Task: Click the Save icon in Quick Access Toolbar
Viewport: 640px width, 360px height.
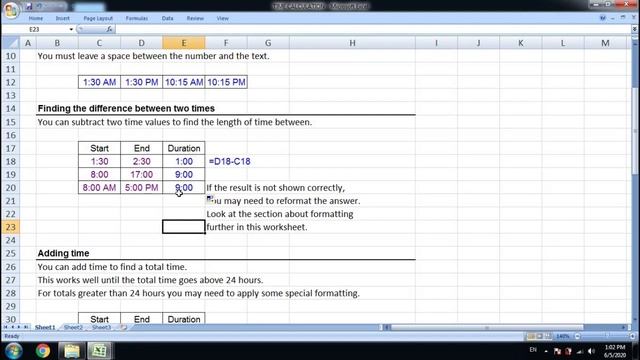Action: (29, 6)
